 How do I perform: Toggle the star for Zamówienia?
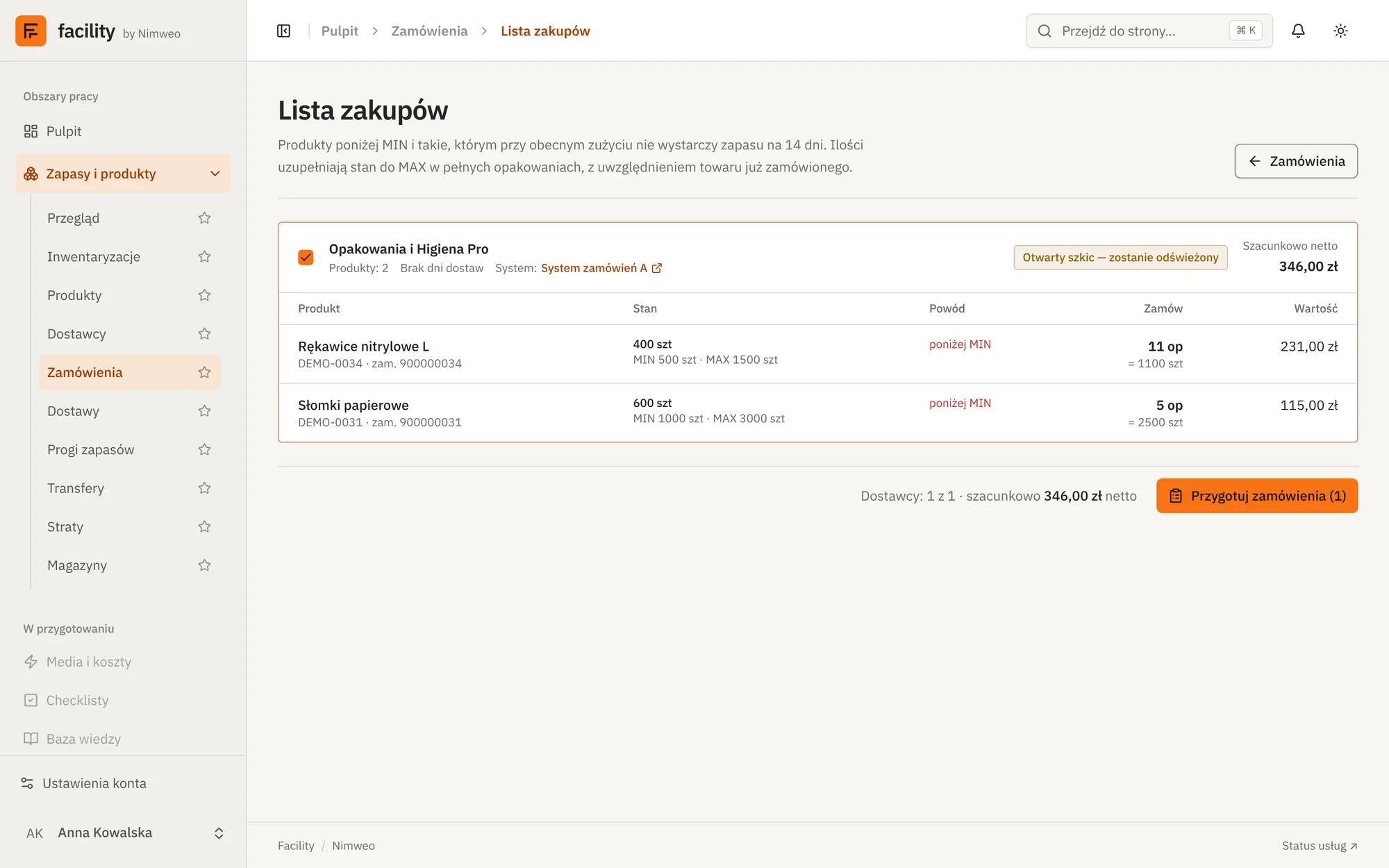click(x=204, y=372)
